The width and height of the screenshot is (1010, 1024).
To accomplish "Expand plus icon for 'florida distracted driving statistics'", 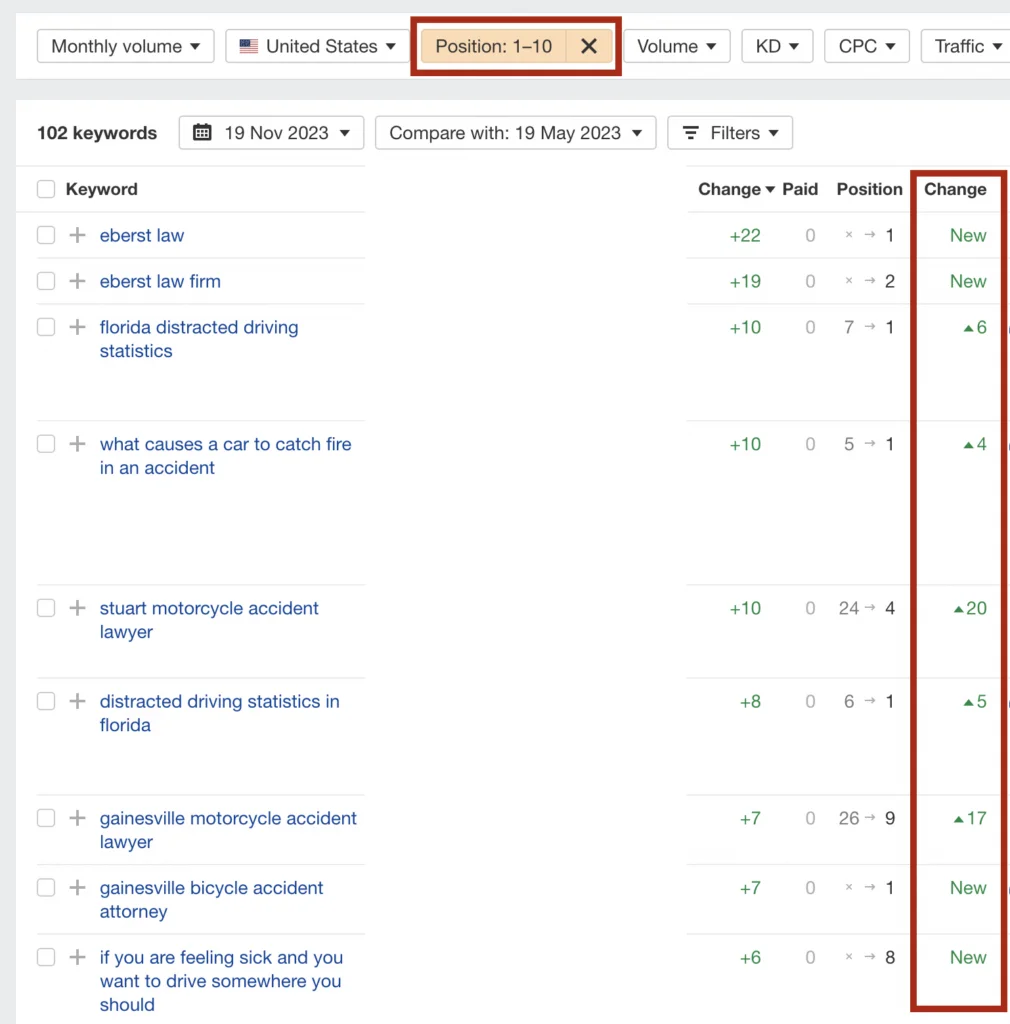I will pyautogui.click(x=77, y=327).
